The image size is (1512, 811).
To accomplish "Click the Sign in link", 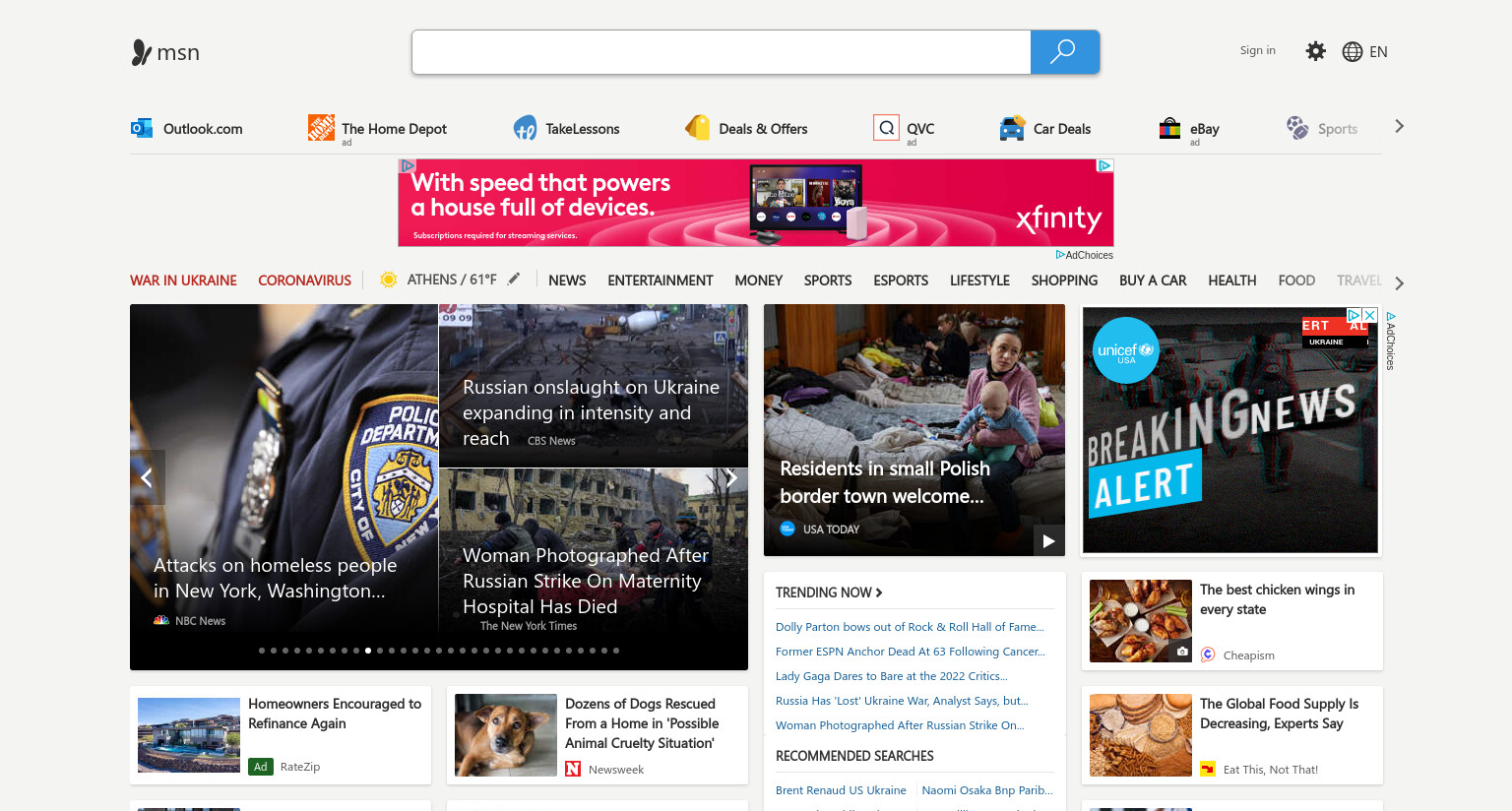I will [1257, 50].
